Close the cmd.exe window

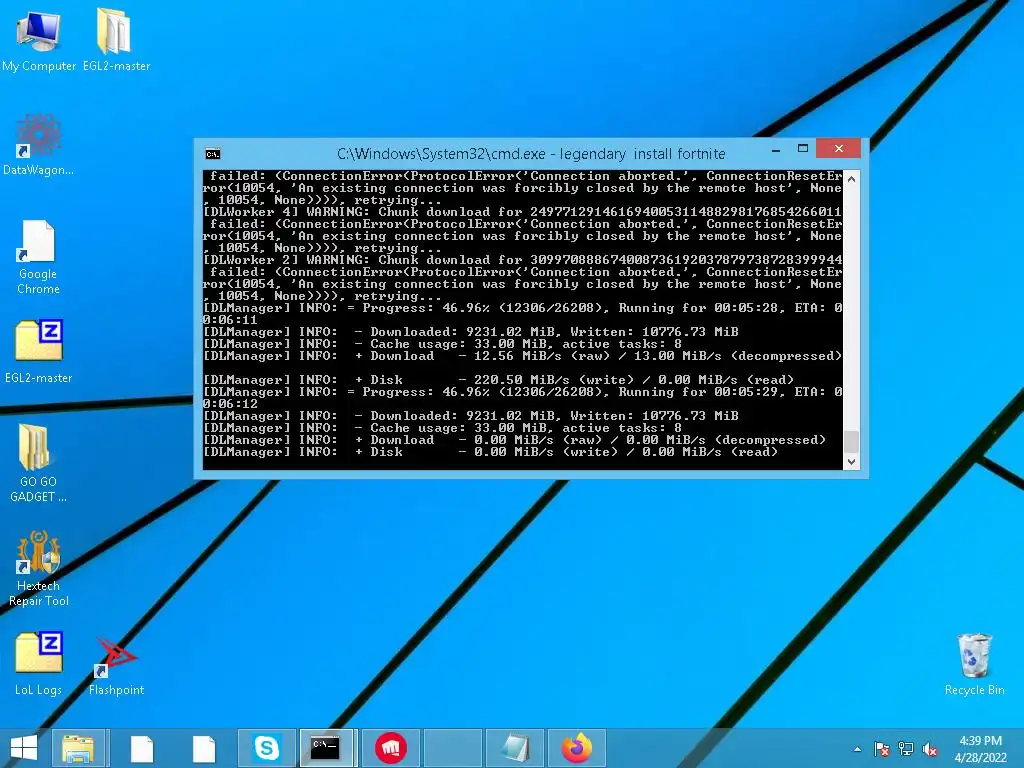pos(839,148)
